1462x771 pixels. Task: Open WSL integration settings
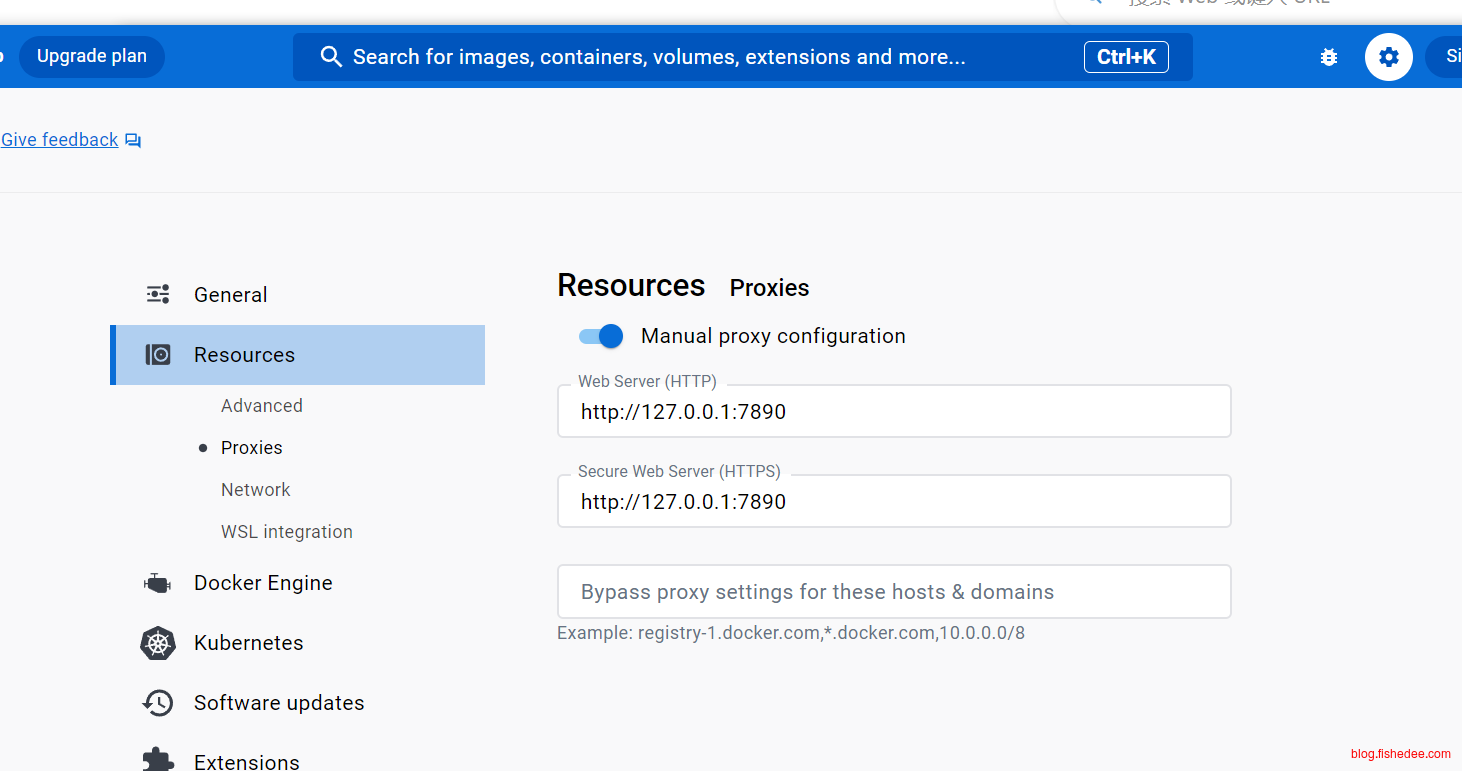point(286,532)
